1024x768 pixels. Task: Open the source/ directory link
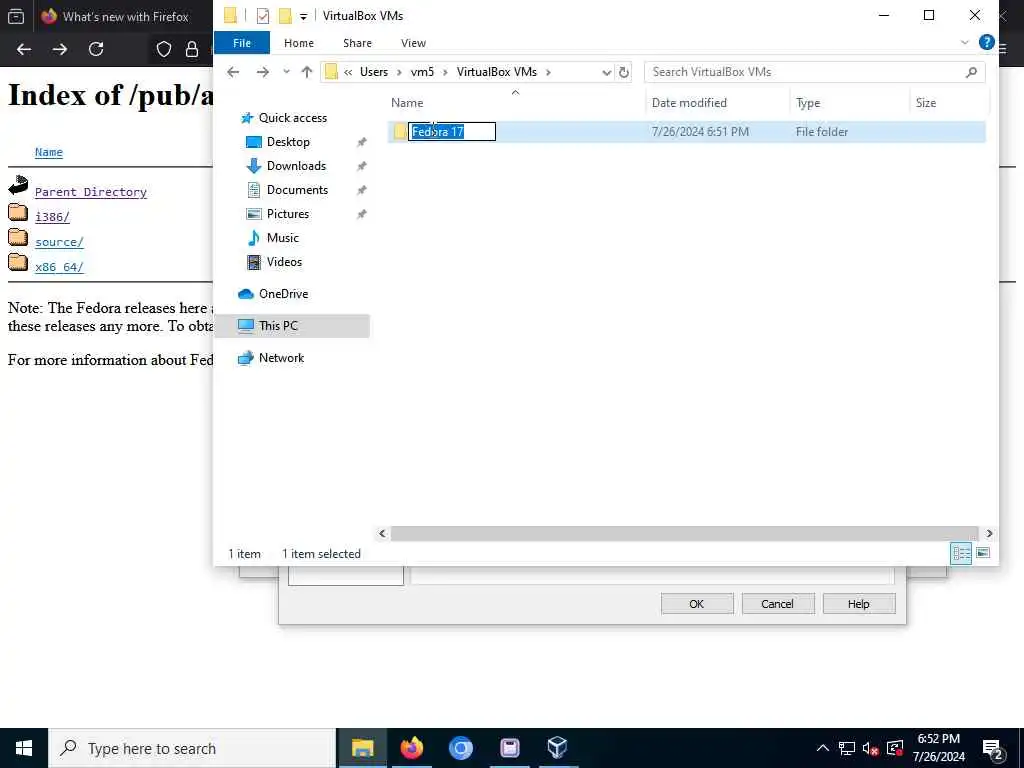coord(59,242)
